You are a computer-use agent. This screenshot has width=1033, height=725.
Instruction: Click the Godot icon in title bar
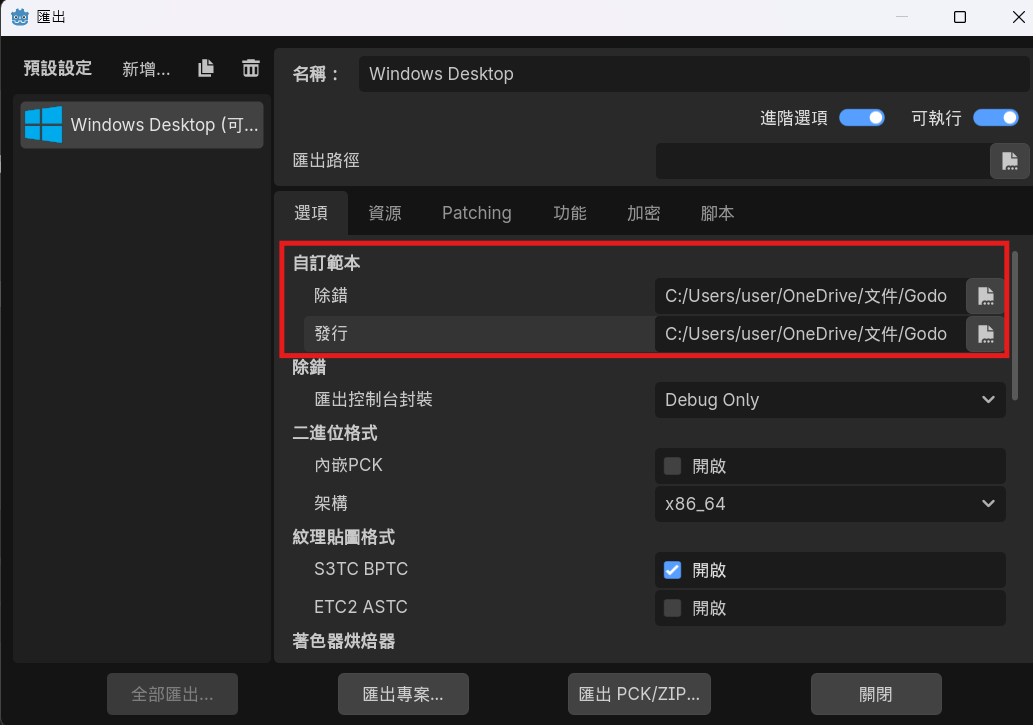(x=19, y=17)
